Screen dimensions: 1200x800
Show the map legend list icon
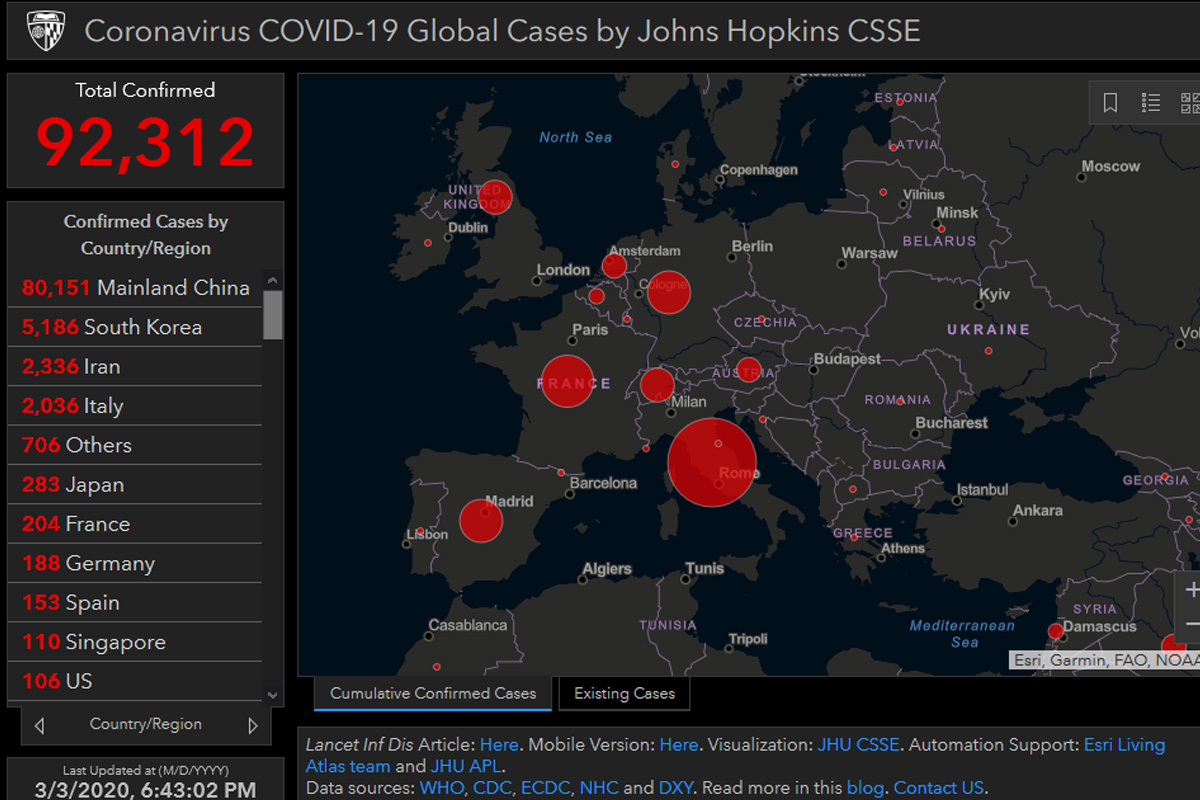coord(1150,103)
